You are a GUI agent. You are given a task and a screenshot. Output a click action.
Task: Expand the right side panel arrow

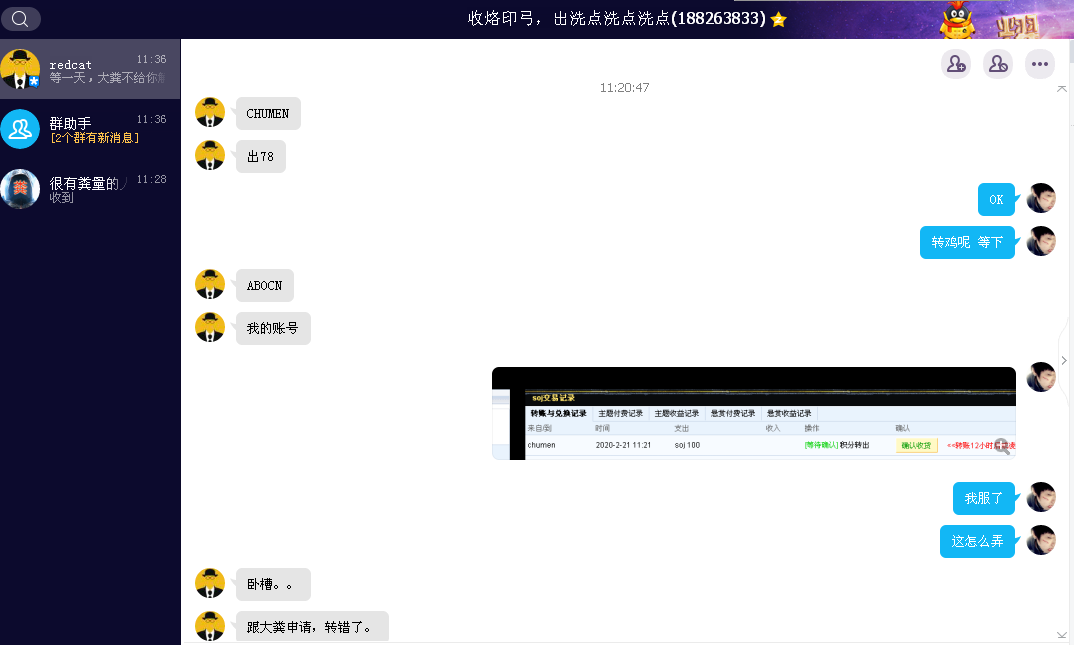[1064, 360]
